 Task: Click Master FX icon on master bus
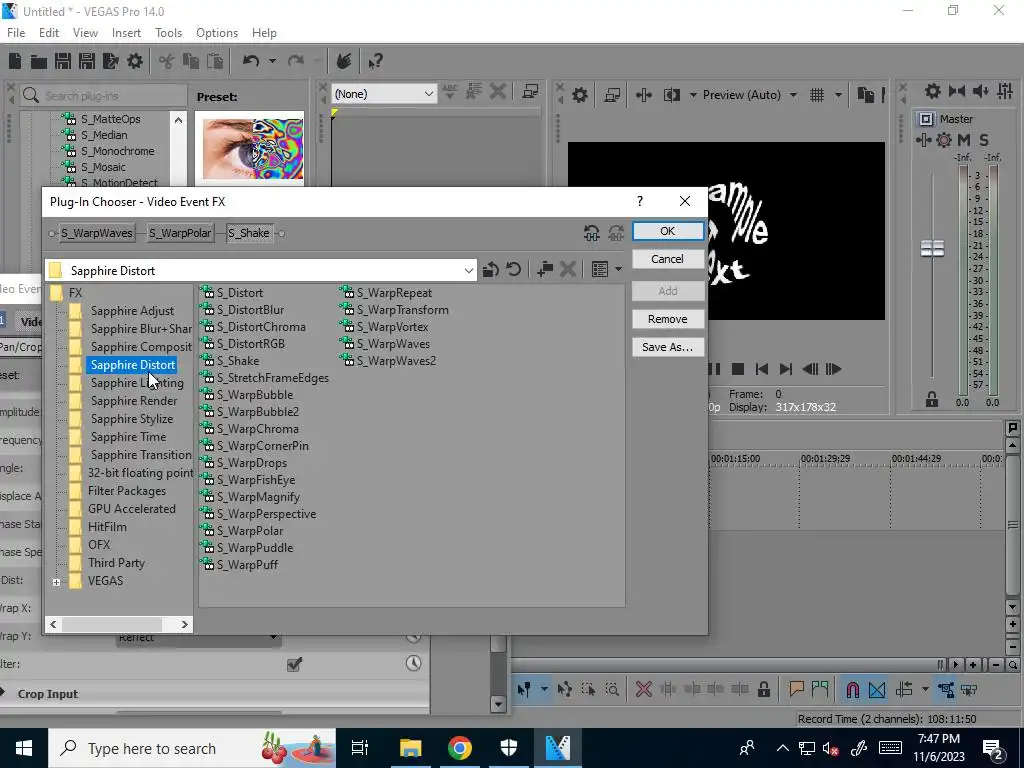point(923,140)
